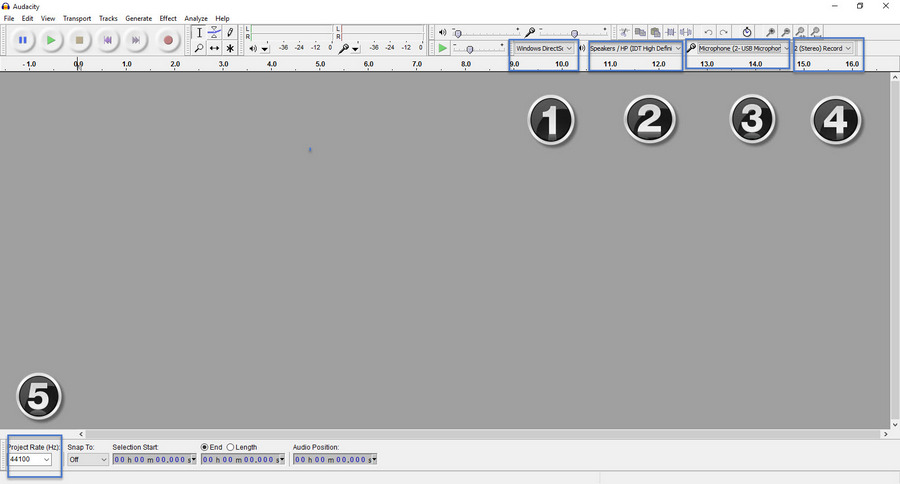The height and width of the screenshot is (484, 900).
Task: Select the End radio button
Action: (204, 447)
